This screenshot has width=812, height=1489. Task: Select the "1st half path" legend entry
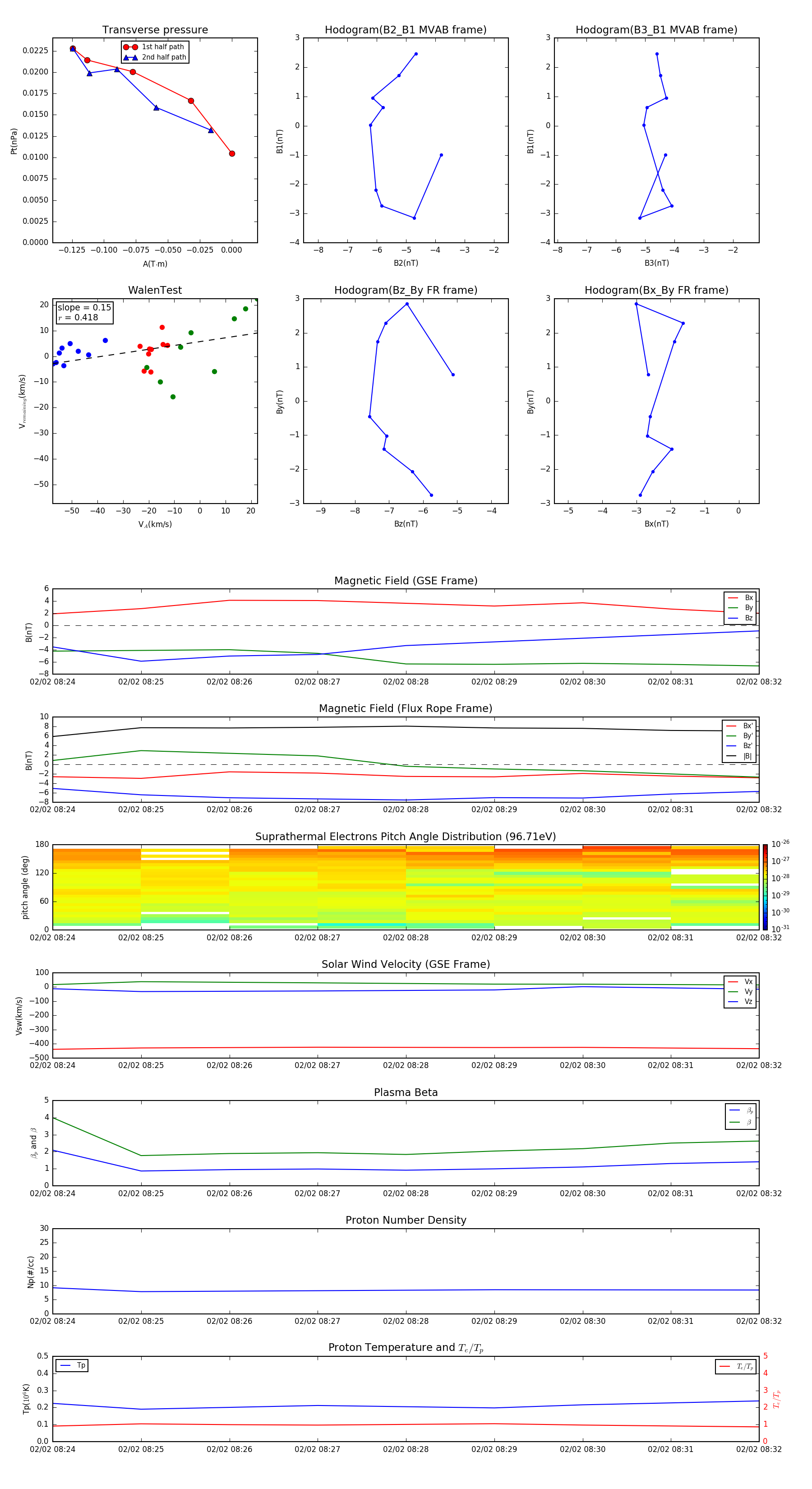154,47
